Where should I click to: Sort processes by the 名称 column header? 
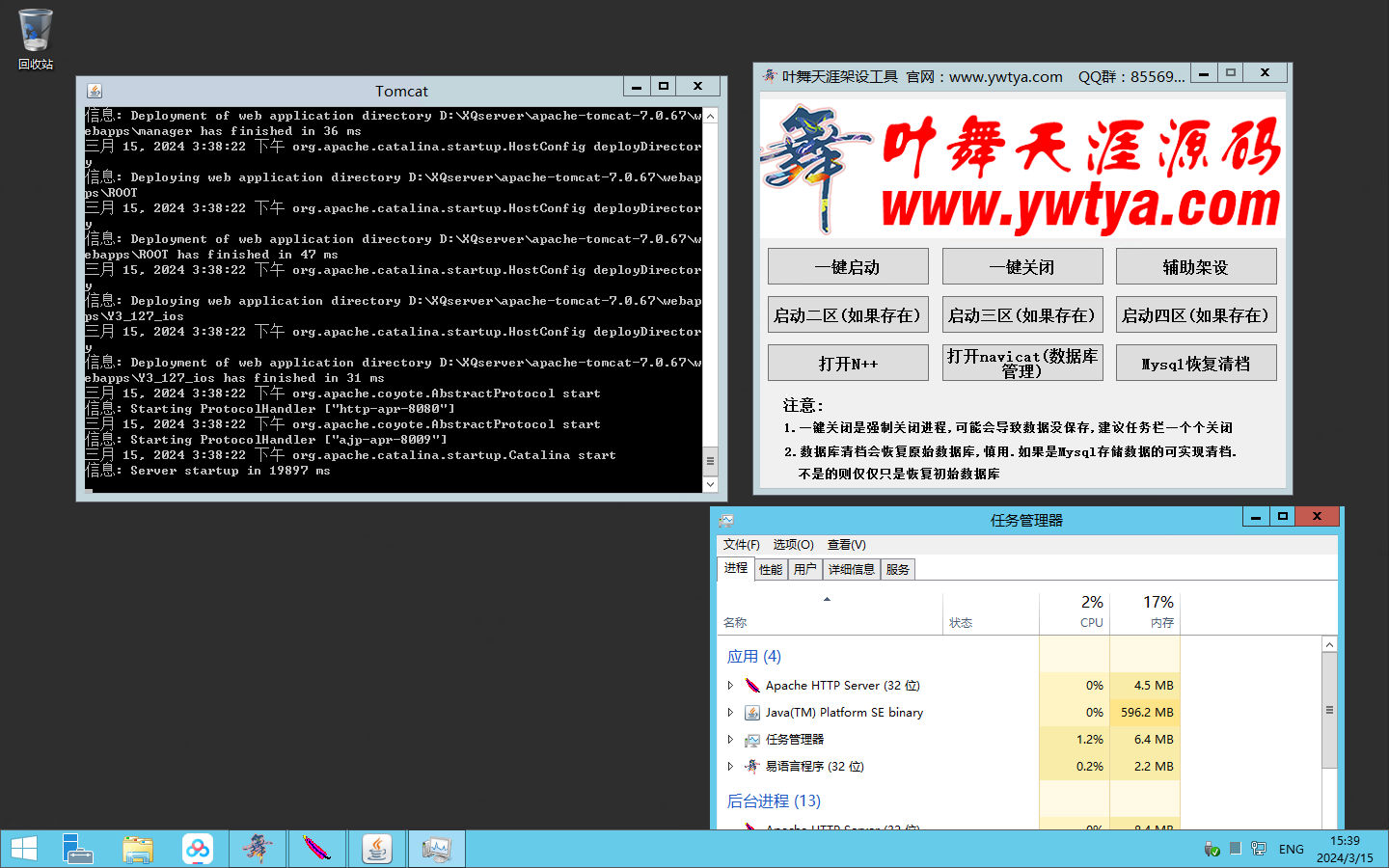pyautogui.click(x=830, y=613)
